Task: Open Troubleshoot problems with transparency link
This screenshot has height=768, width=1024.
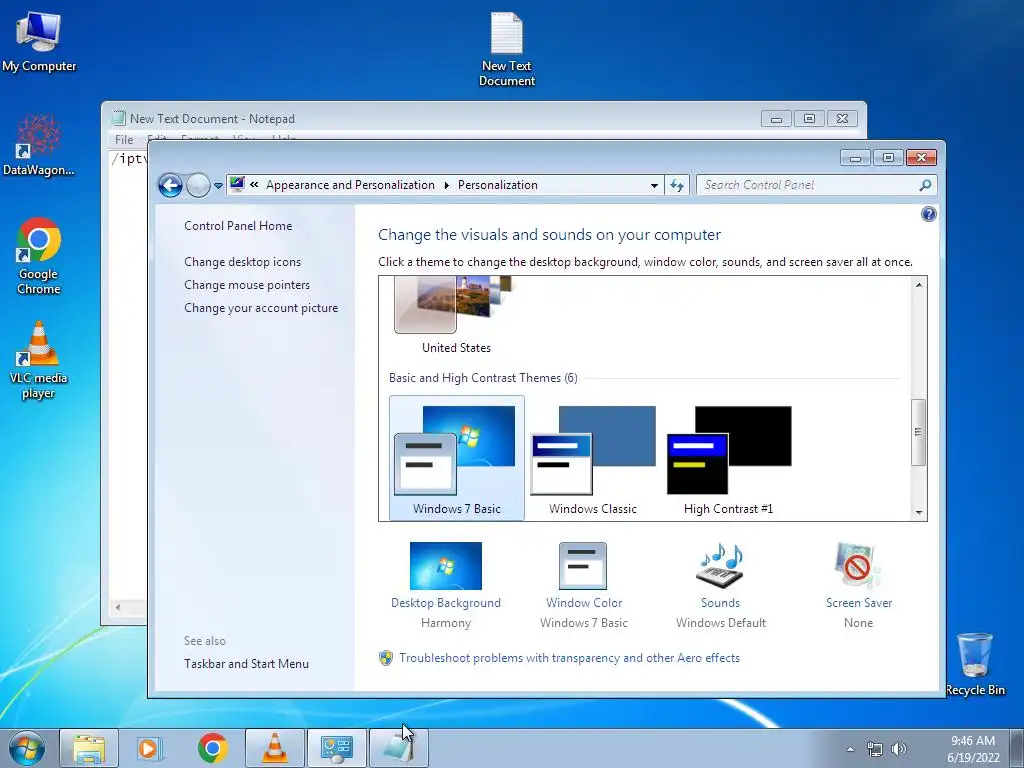Action: tap(569, 658)
